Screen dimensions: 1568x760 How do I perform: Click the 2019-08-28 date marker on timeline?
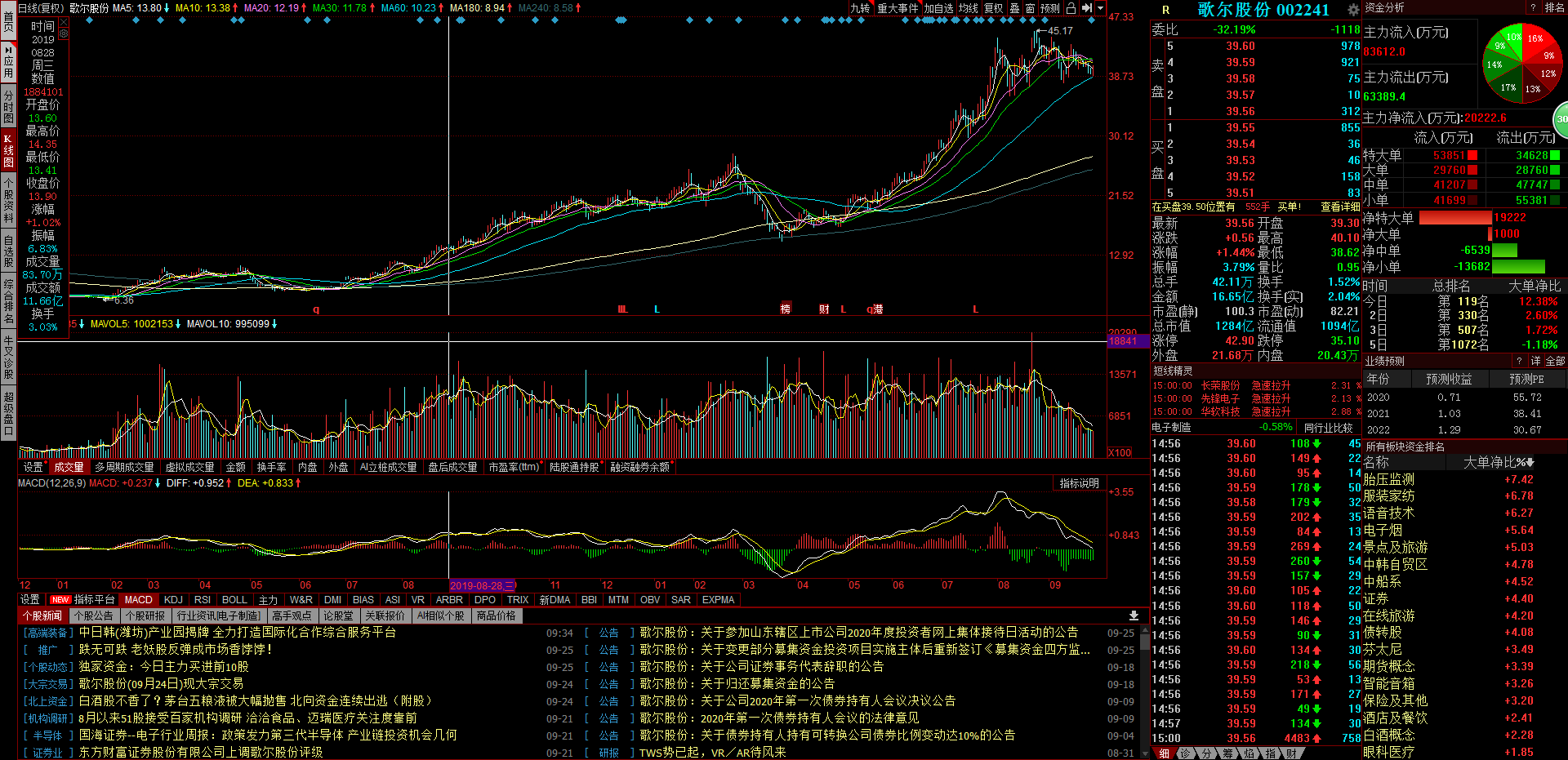pyautogui.click(x=482, y=585)
